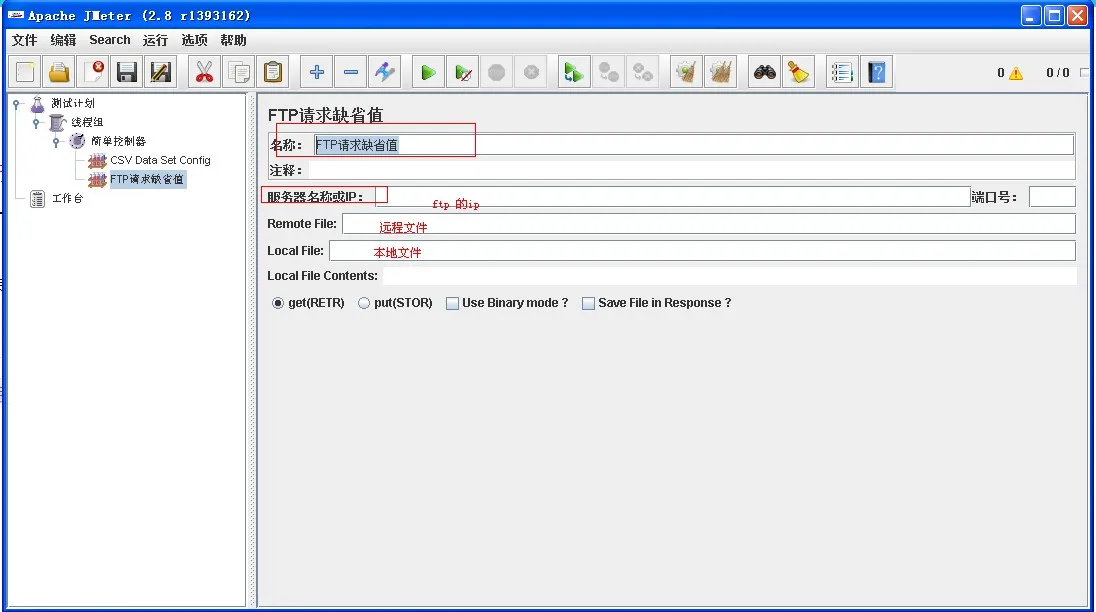The height and width of the screenshot is (612, 1096).
Task: Click Remote start all icon
Action: pos(574,72)
